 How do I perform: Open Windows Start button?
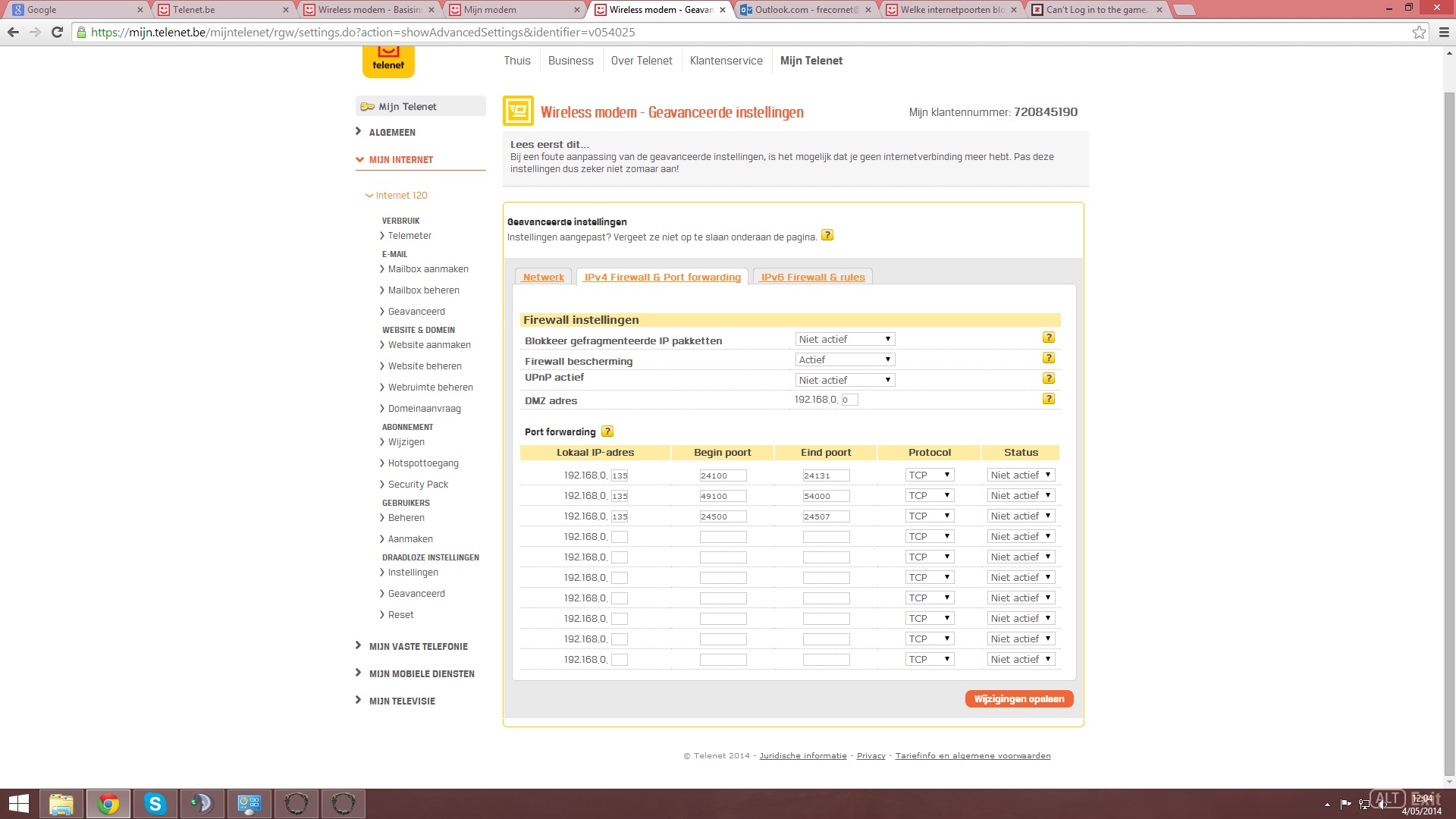coord(19,804)
